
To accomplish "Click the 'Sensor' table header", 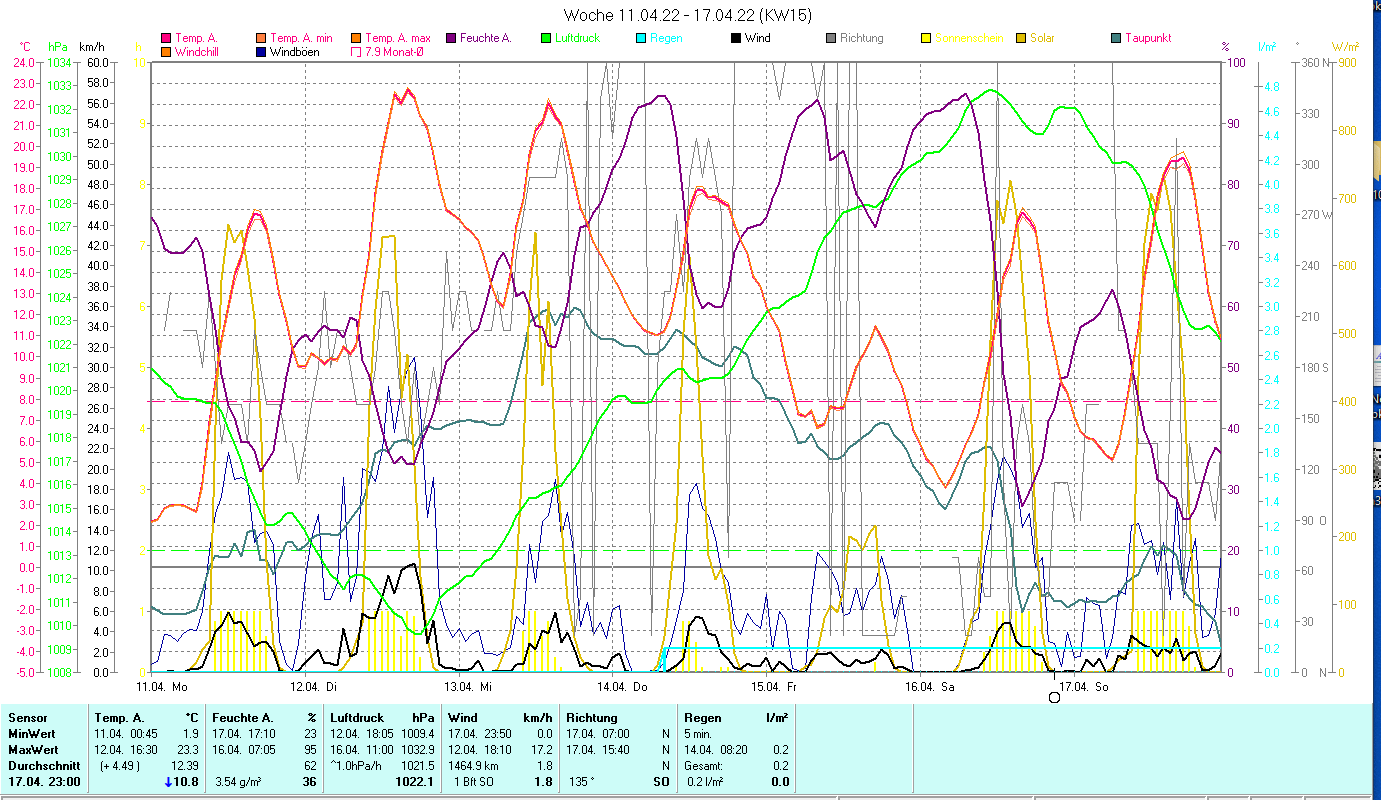I will pos(27,717).
